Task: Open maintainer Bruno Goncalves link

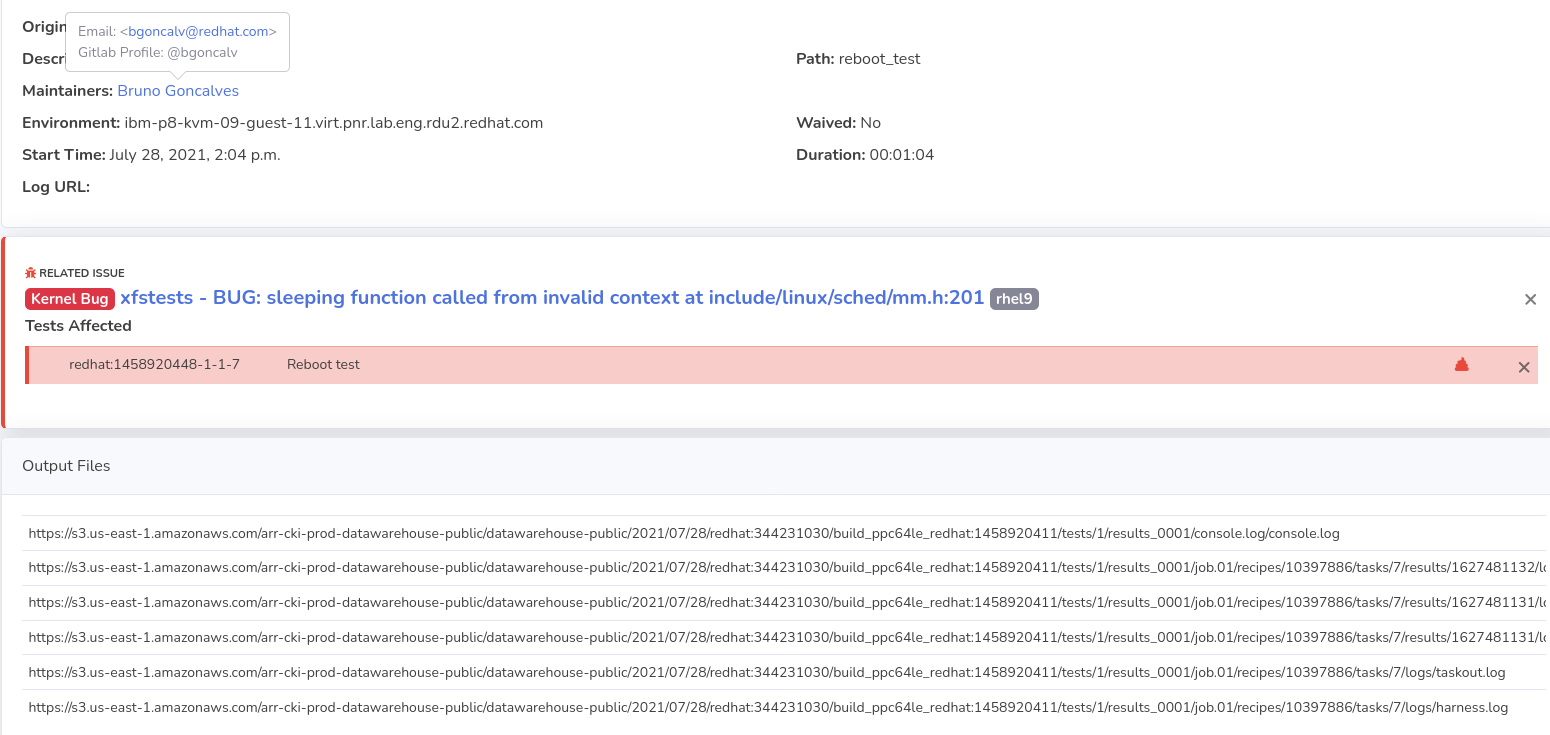Action: (178, 91)
